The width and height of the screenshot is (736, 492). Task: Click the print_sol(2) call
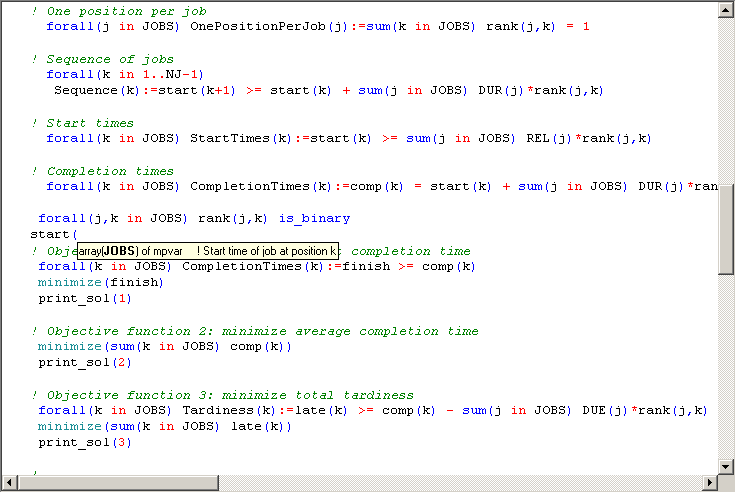pyautogui.click(x=84, y=362)
